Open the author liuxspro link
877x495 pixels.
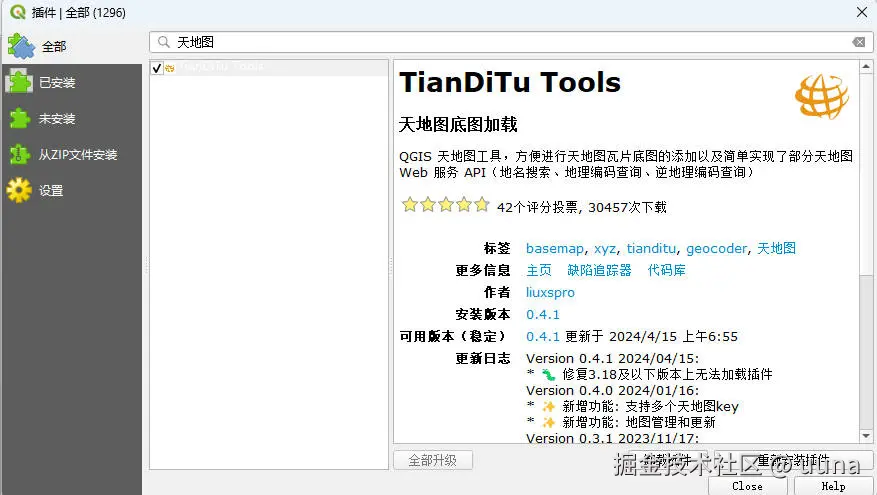(x=550, y=293)
